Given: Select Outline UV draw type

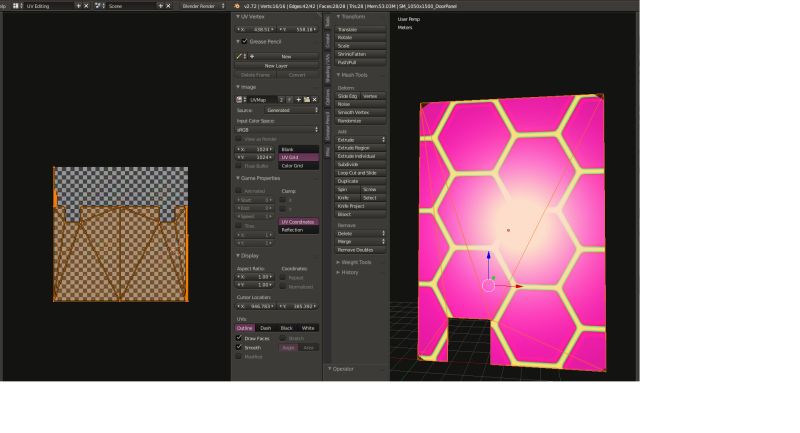Looking at the screenshot, I should click(x=245, y=328).
